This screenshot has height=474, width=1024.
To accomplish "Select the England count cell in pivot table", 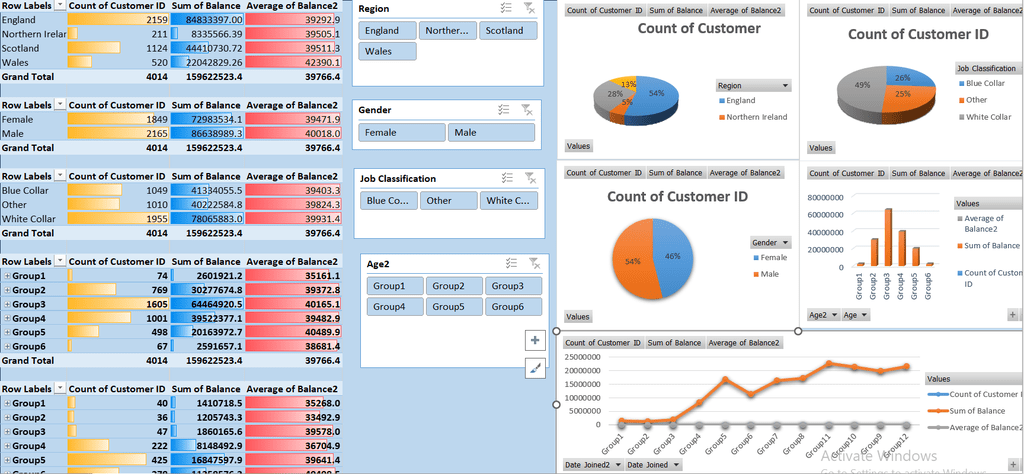I will pos(118,20).
